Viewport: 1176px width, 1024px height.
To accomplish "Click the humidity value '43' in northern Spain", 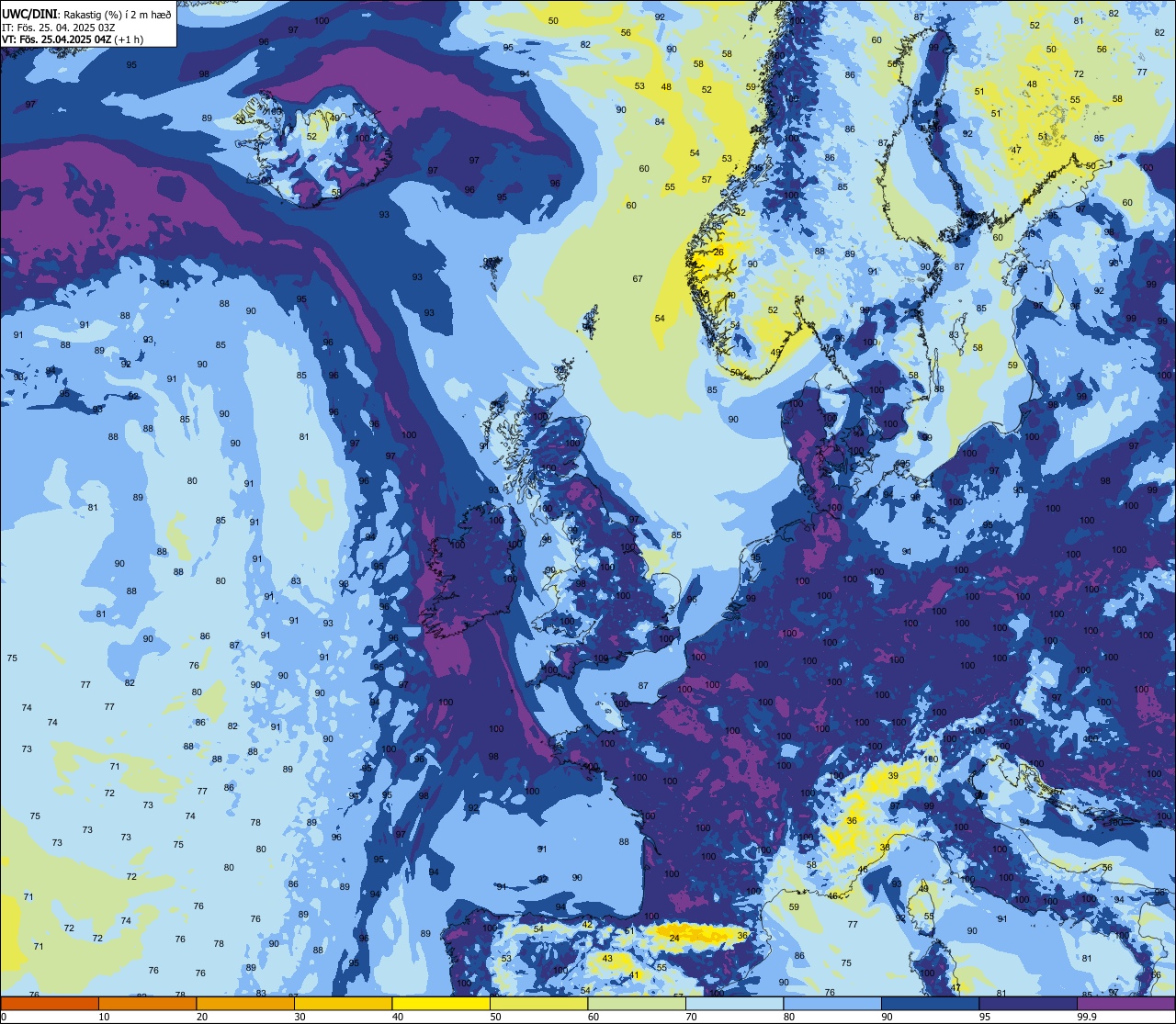I will tap(607, 958).
